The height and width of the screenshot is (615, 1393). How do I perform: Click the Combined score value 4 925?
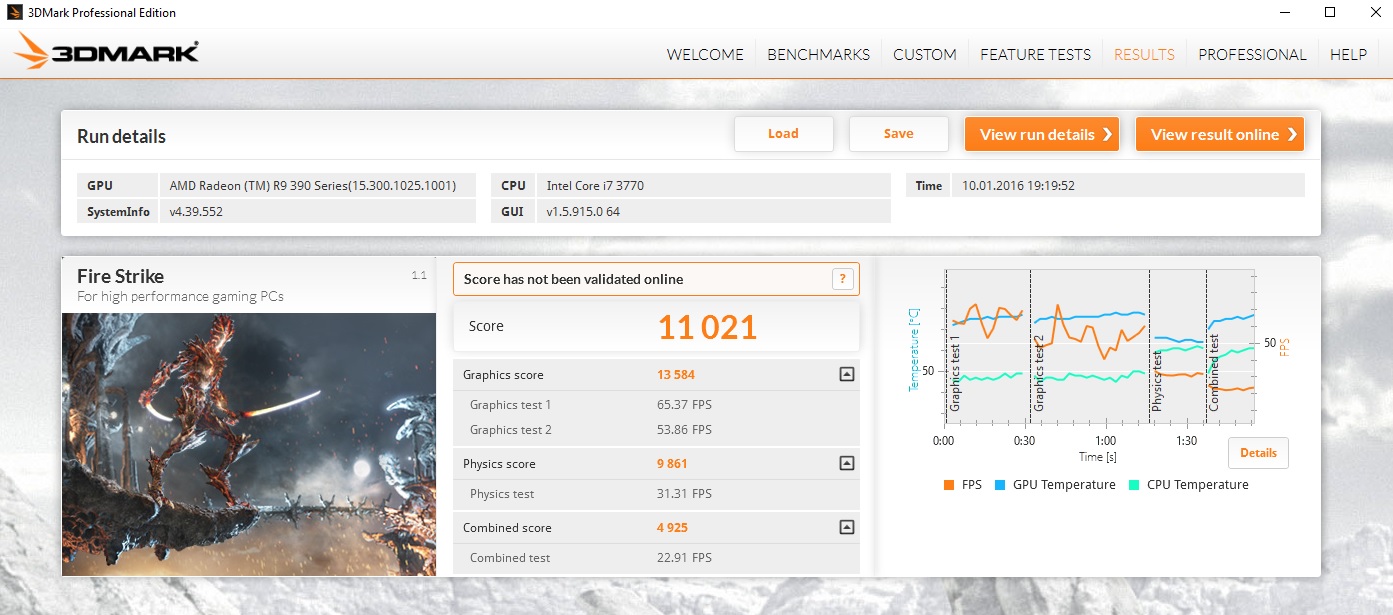[x=672, y=528]
